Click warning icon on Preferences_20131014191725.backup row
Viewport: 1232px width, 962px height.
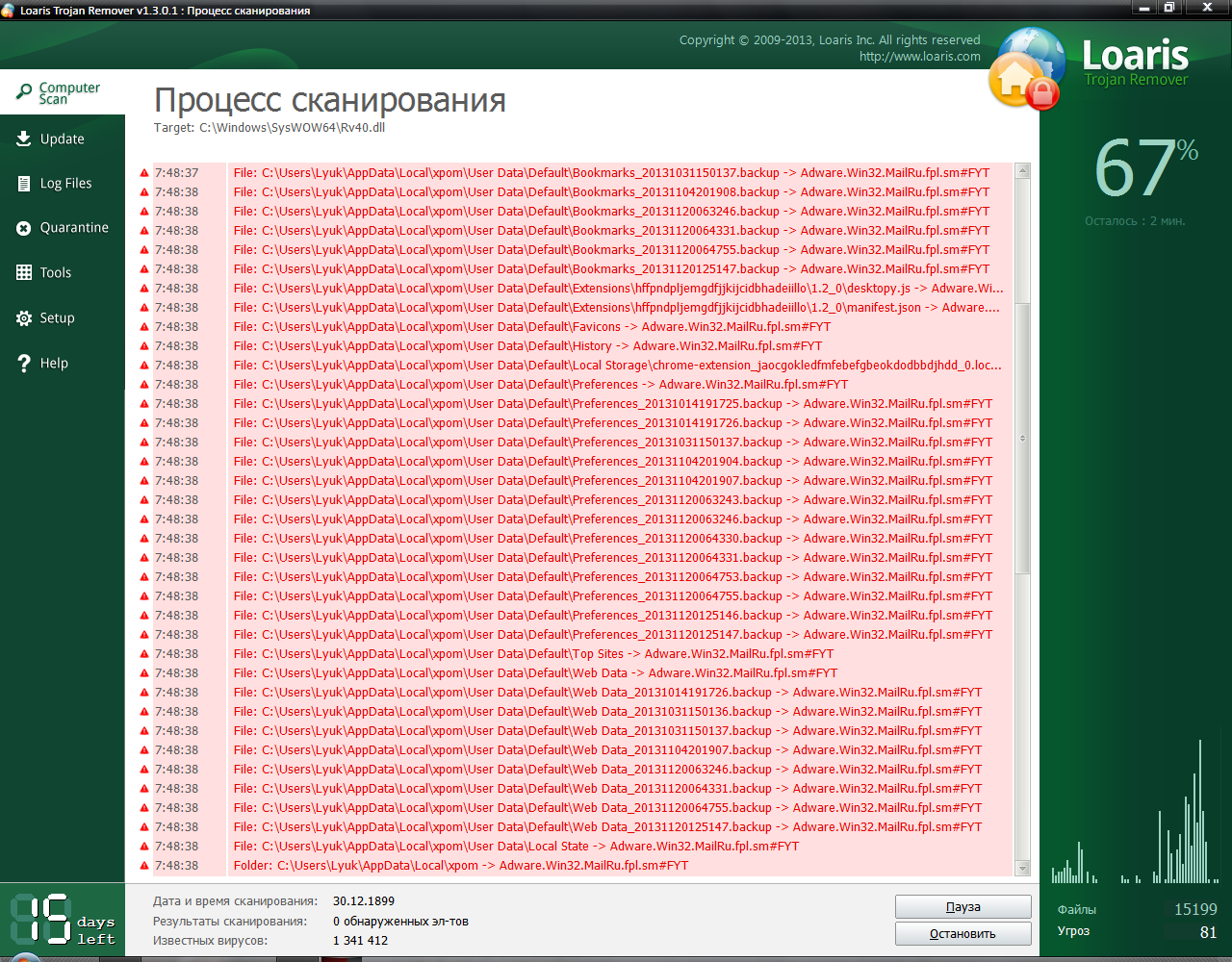[x=144, y=404]
